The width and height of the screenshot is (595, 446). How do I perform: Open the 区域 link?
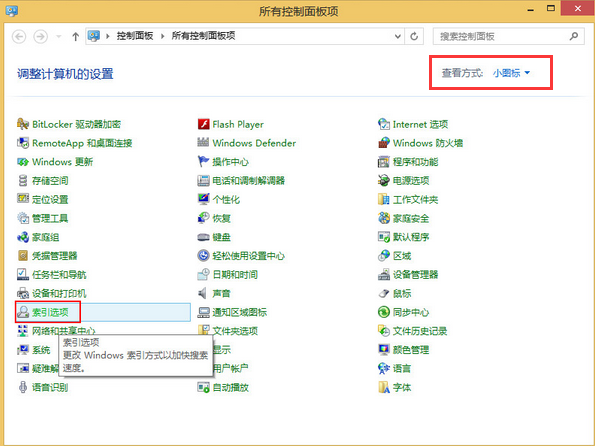(x=402, y=256)
